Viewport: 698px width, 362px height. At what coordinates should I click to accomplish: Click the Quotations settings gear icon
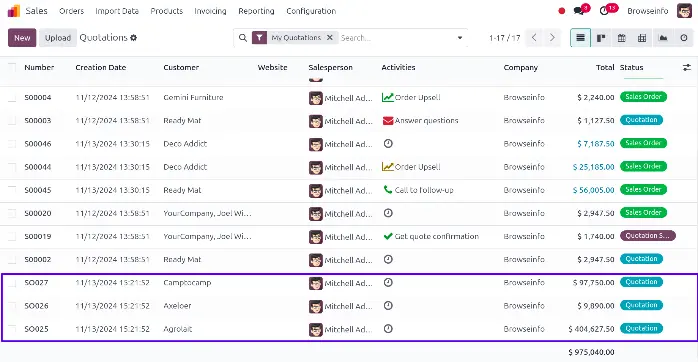tap(134, 38)
